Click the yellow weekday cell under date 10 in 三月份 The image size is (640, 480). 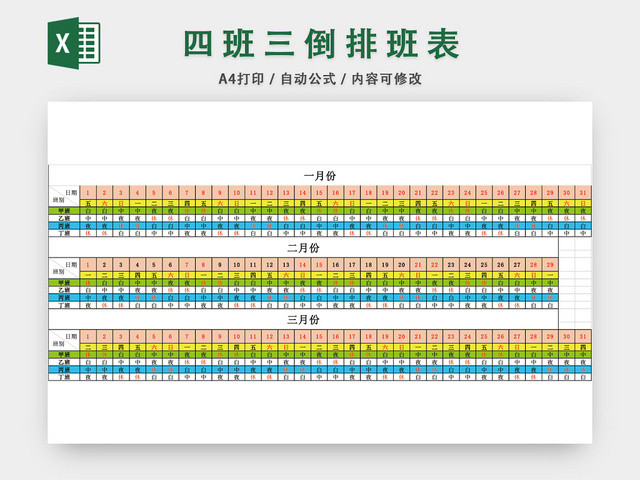pyautogui.click(x=237, y=347)
